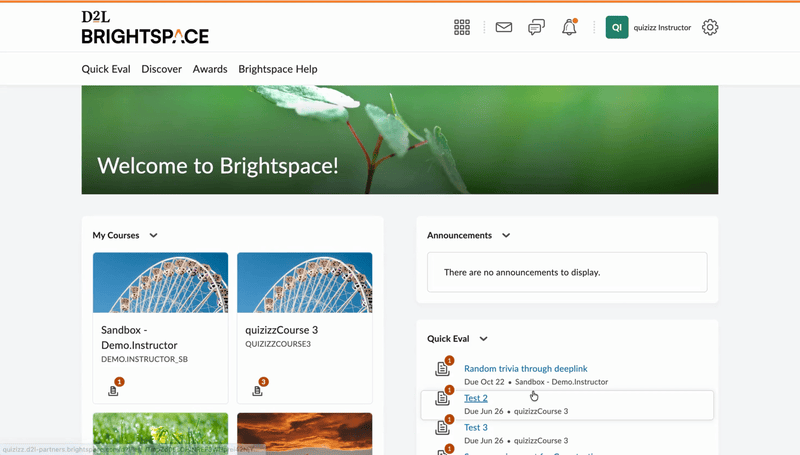
Task: Click the My Courses heading
Action: 116,236
